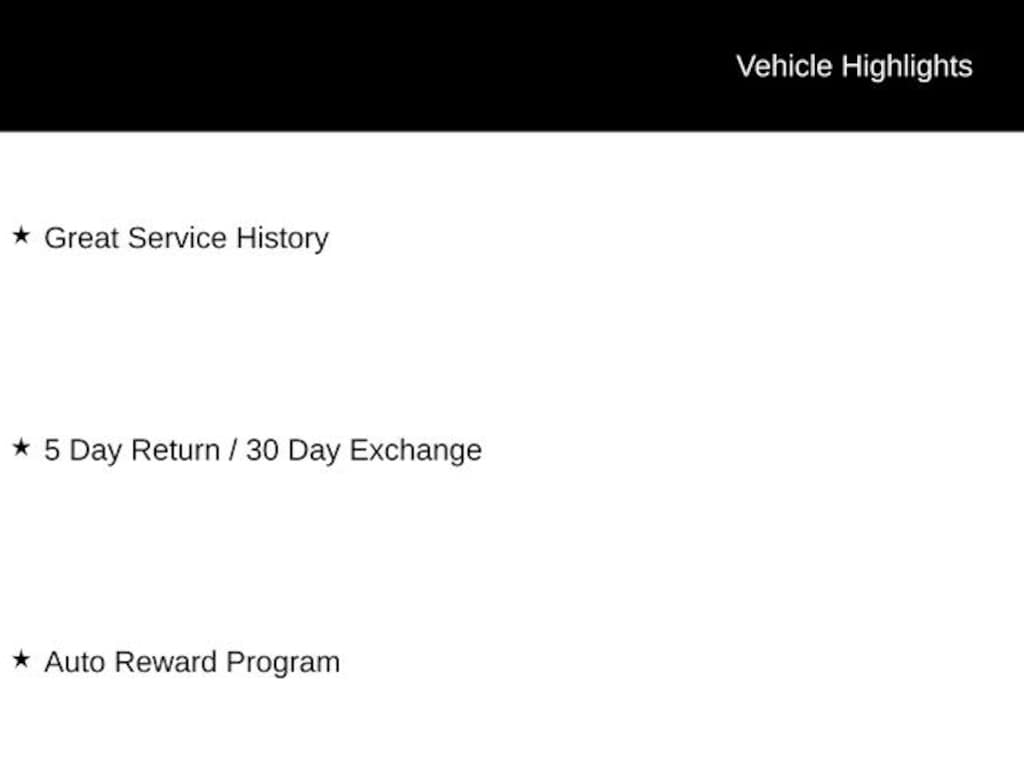
Task: Click the star beside Great Service History
Action: 21,235
